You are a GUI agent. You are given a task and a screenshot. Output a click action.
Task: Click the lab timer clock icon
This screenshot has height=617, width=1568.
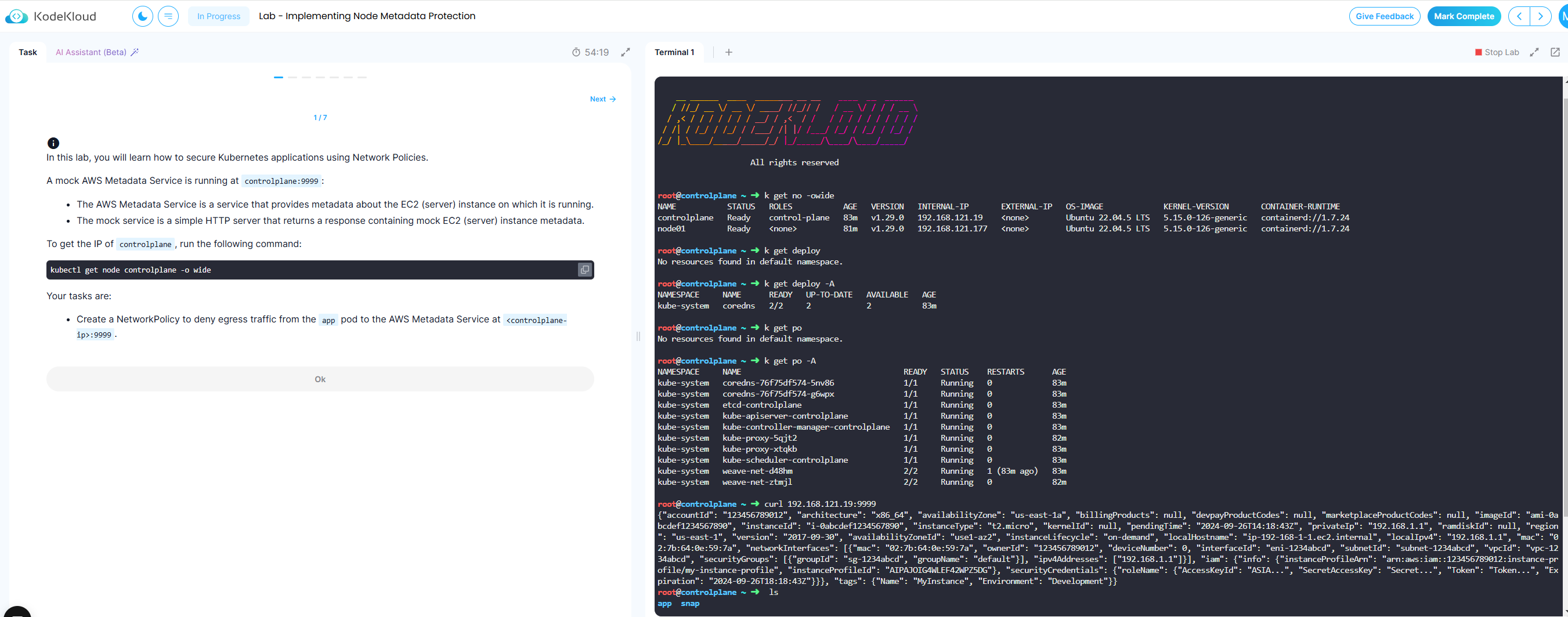[x=576, y=52]
